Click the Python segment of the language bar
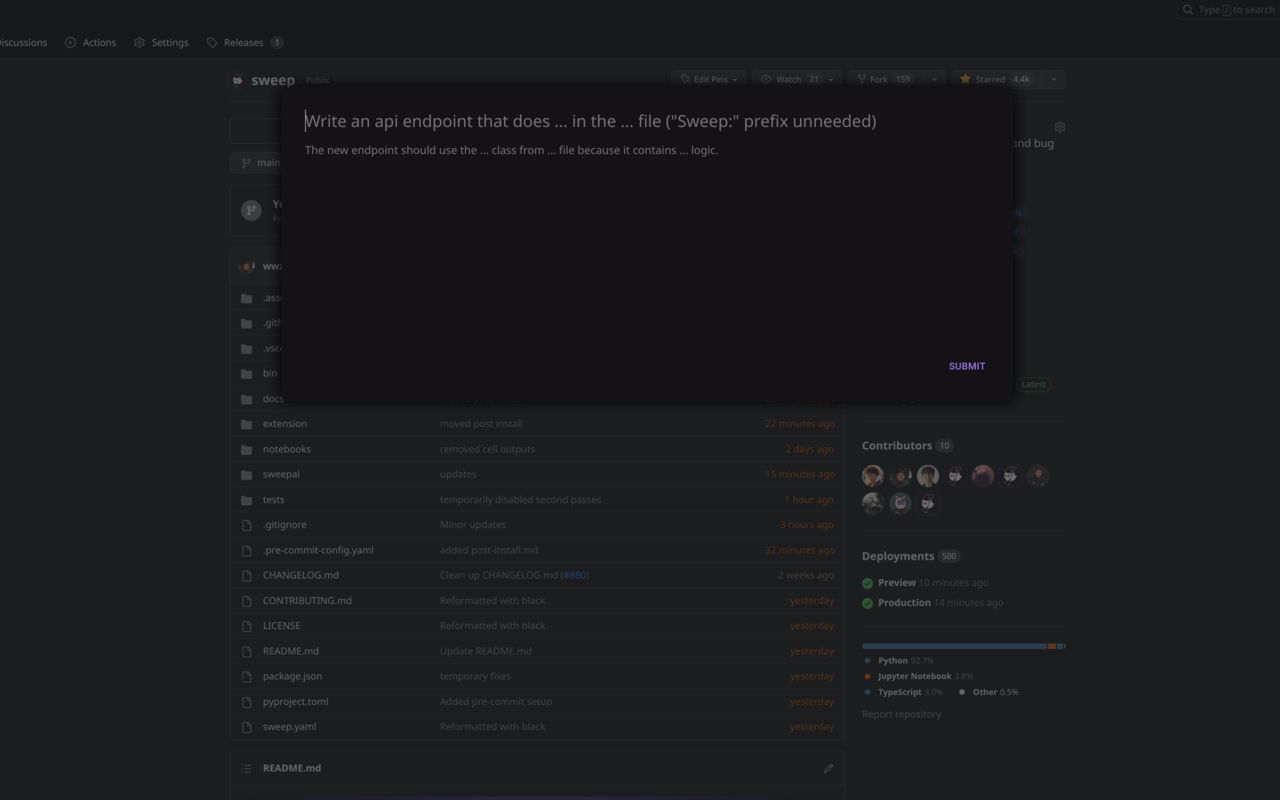Image resolution: width=1280 pixels, height=800 pixels. coord(954,646)
